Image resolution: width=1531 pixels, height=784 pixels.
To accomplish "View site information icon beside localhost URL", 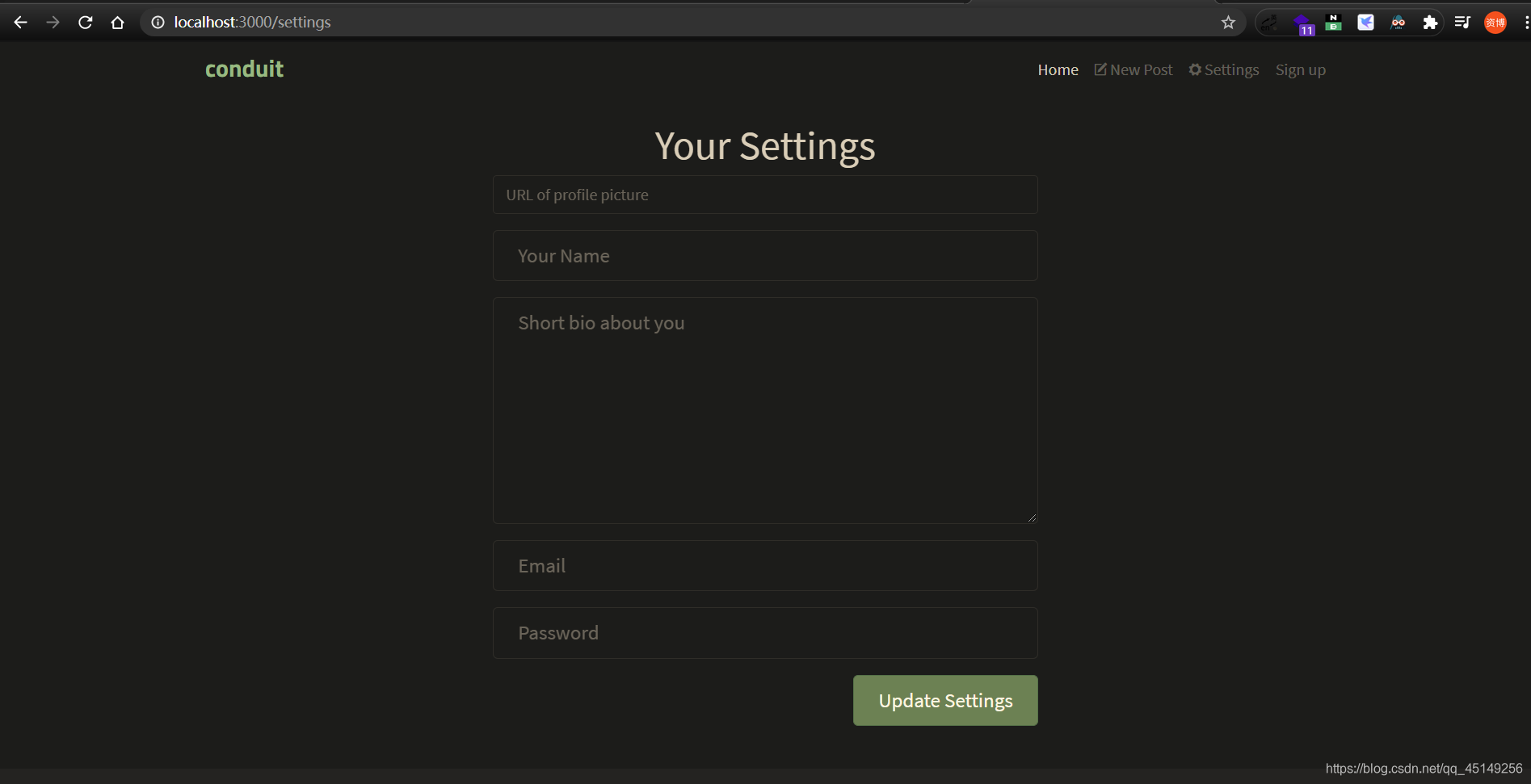I will 158,23.
